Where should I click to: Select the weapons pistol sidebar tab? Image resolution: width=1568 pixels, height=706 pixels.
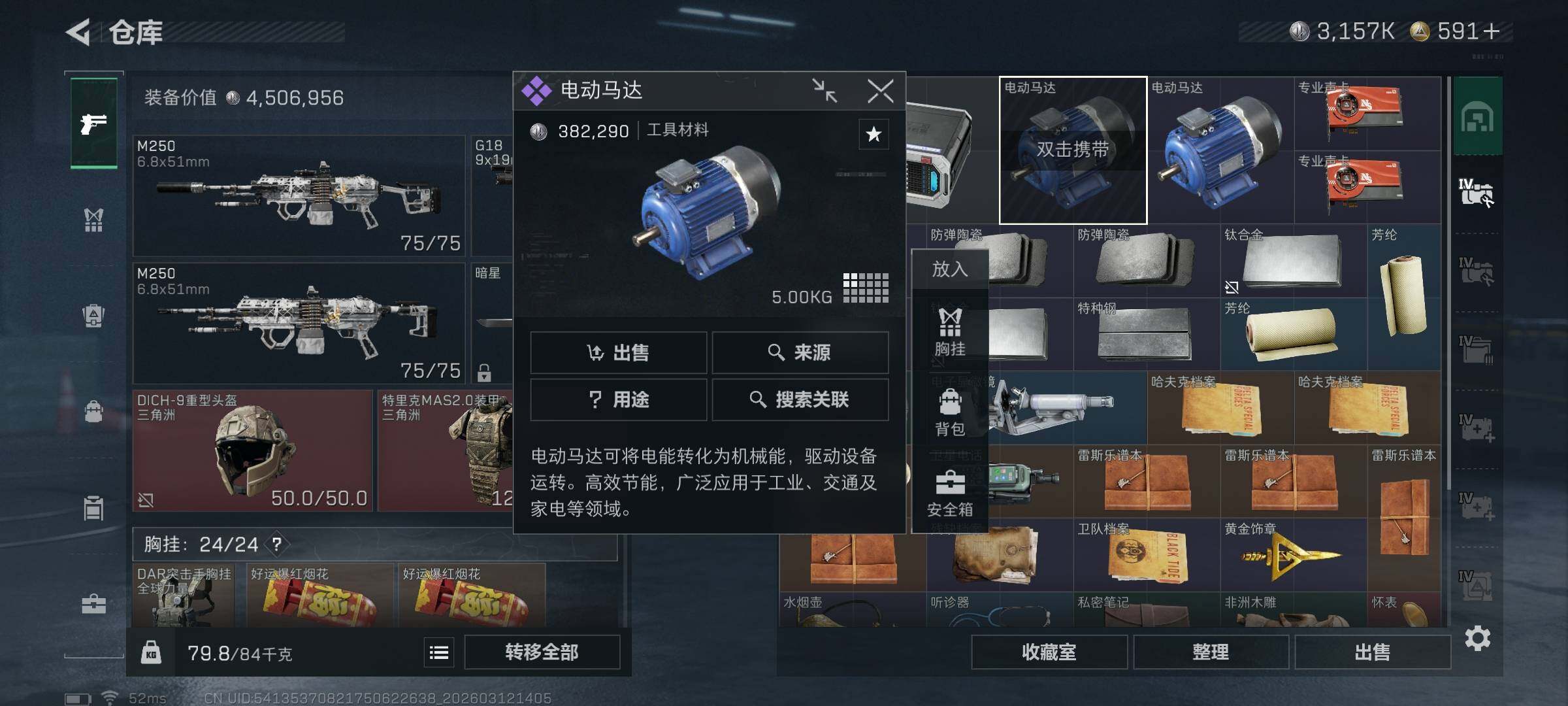(93, 123)
